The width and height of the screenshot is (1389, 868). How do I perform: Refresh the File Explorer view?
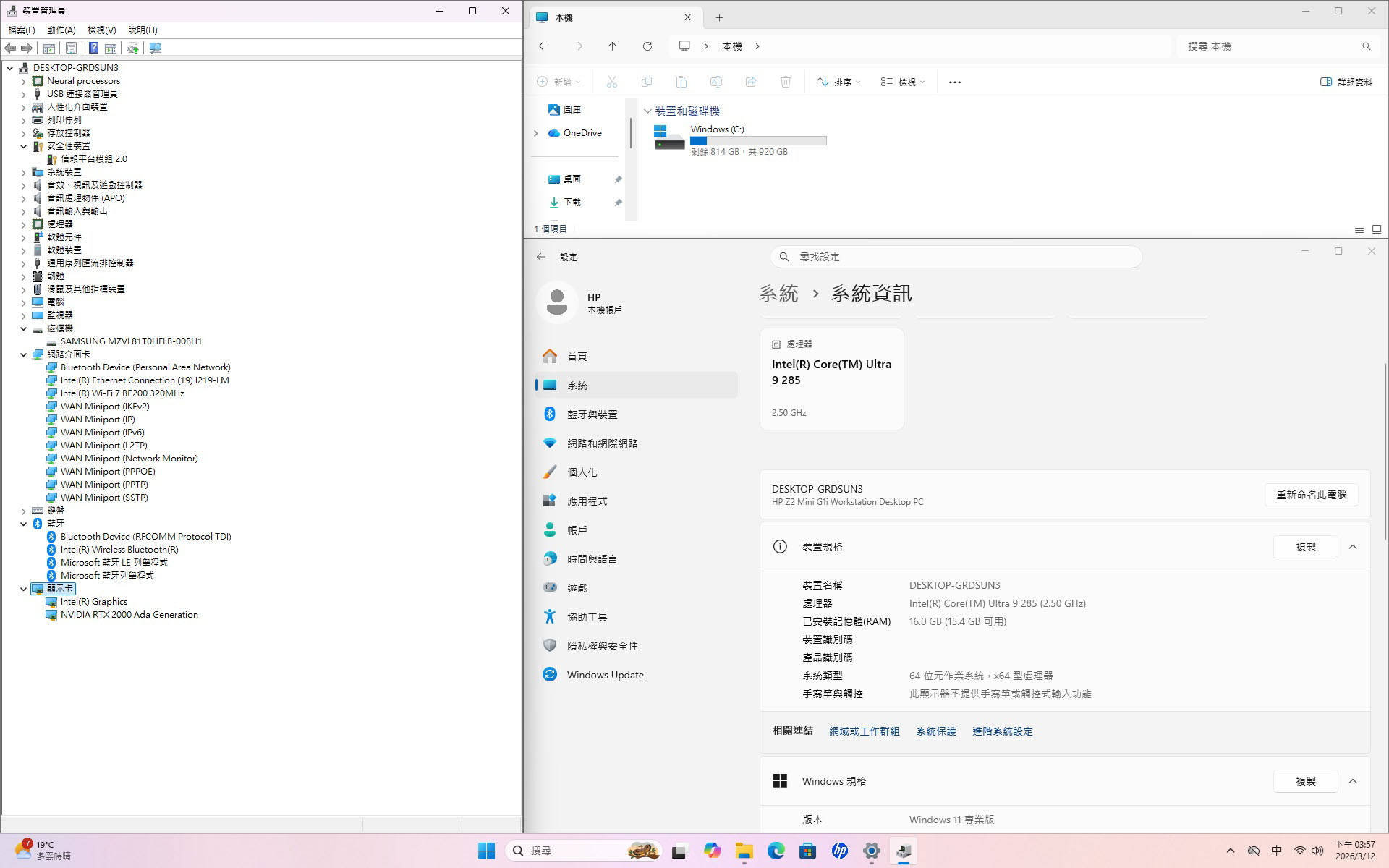point(647,46)
